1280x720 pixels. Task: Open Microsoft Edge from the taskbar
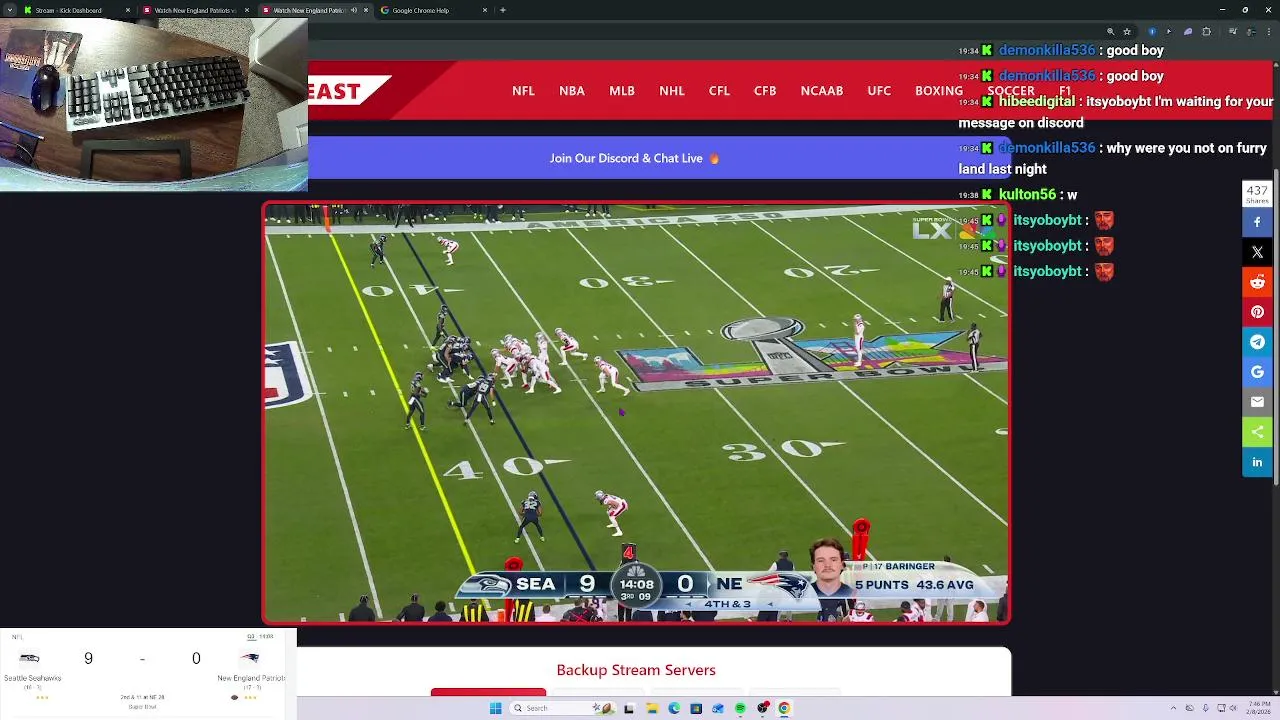[674, 708]
